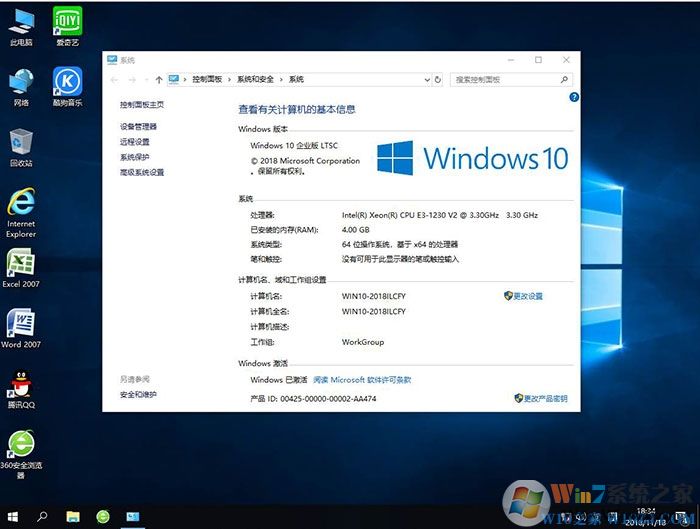Image resolution: width=700 pixels, height=529 pixels.
Task: Open File Explorer from the taskbar
Action: (x=73, y=516)
